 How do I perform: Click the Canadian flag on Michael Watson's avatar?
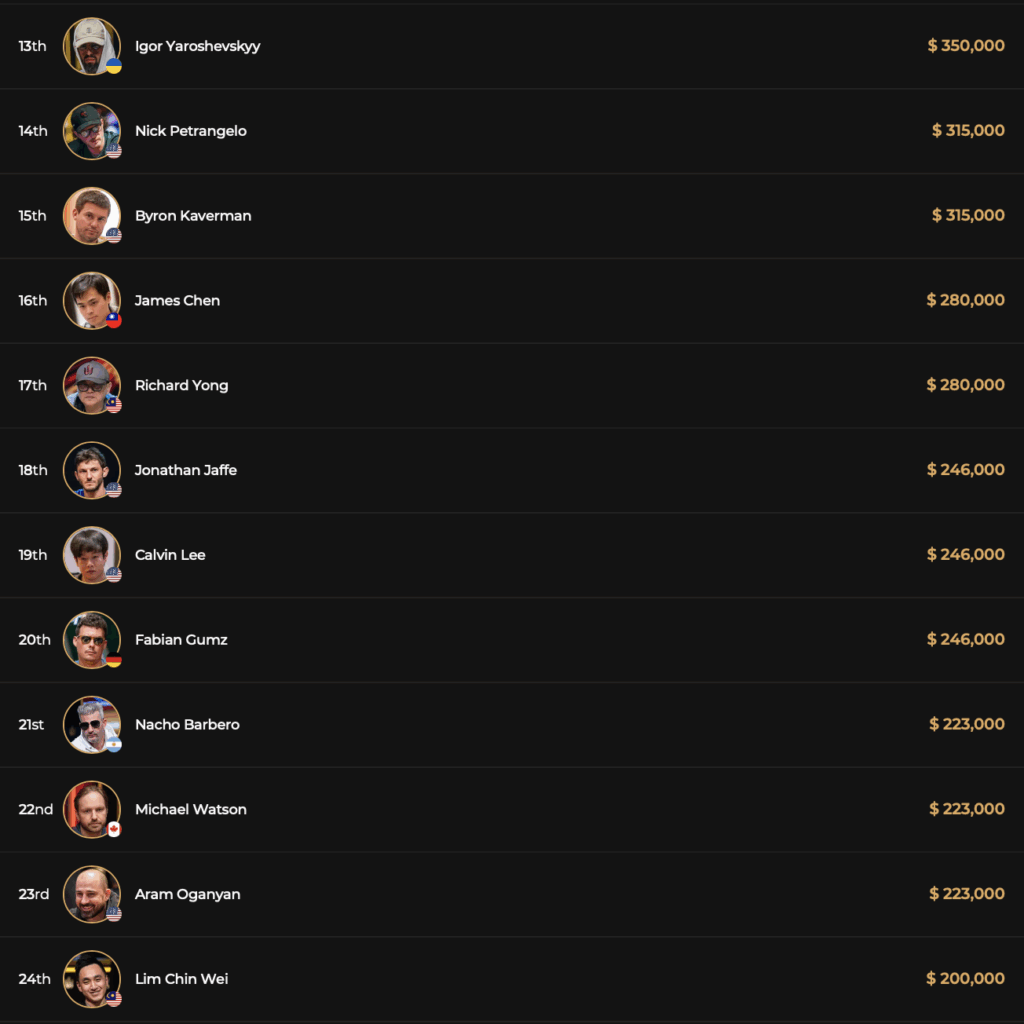click(114, 830)
